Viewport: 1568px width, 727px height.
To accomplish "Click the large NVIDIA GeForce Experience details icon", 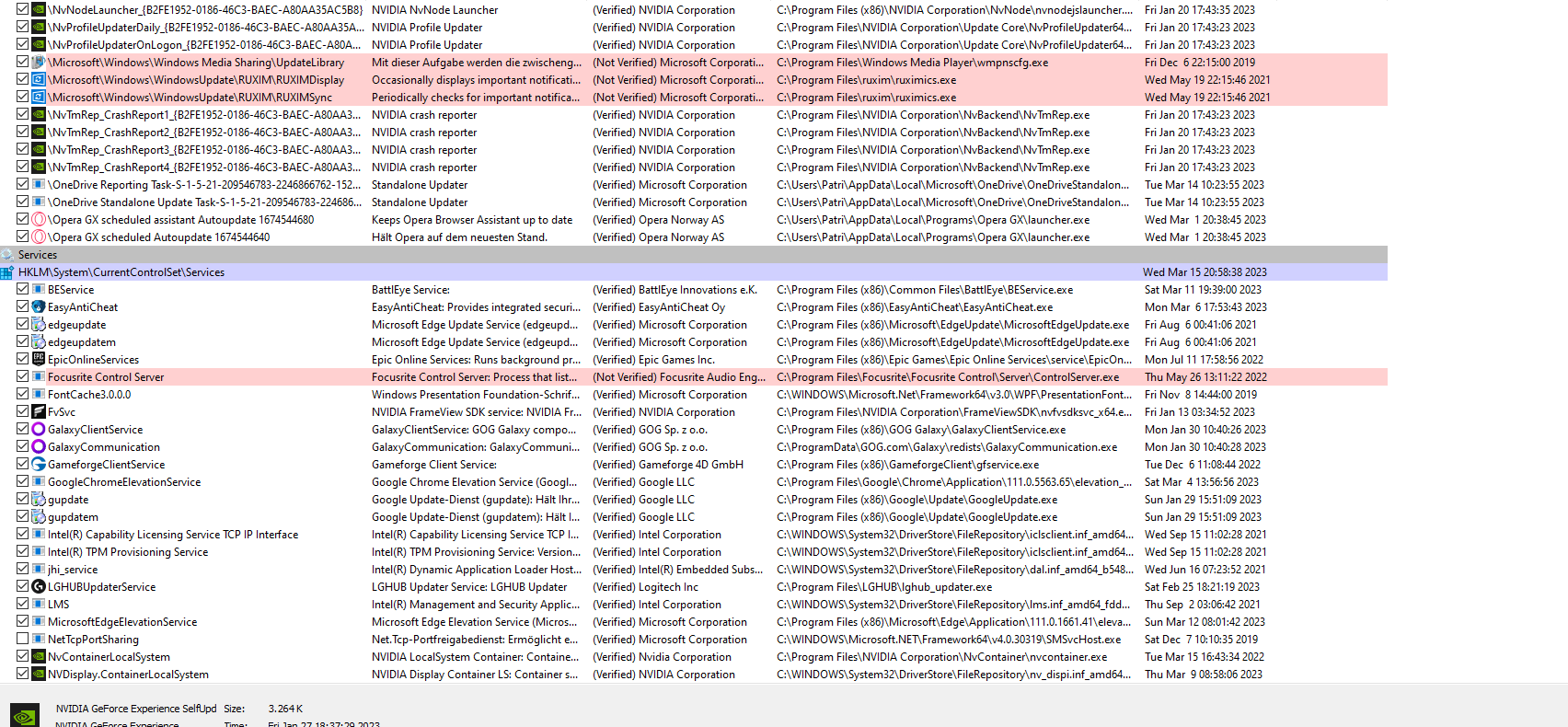I will 25,716.
